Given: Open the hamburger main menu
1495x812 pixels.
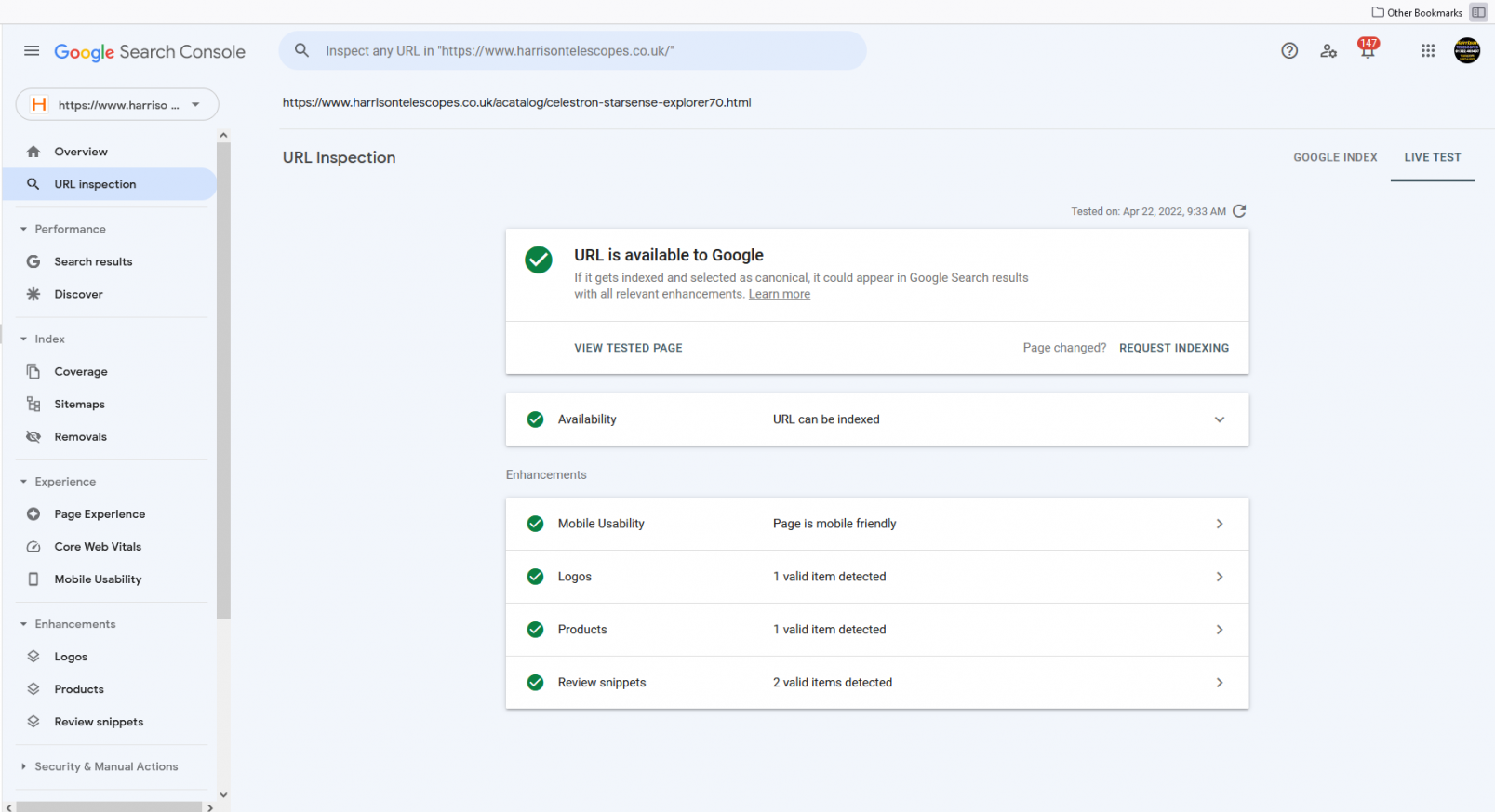Looking at the screenshot, I should point(32,51).
